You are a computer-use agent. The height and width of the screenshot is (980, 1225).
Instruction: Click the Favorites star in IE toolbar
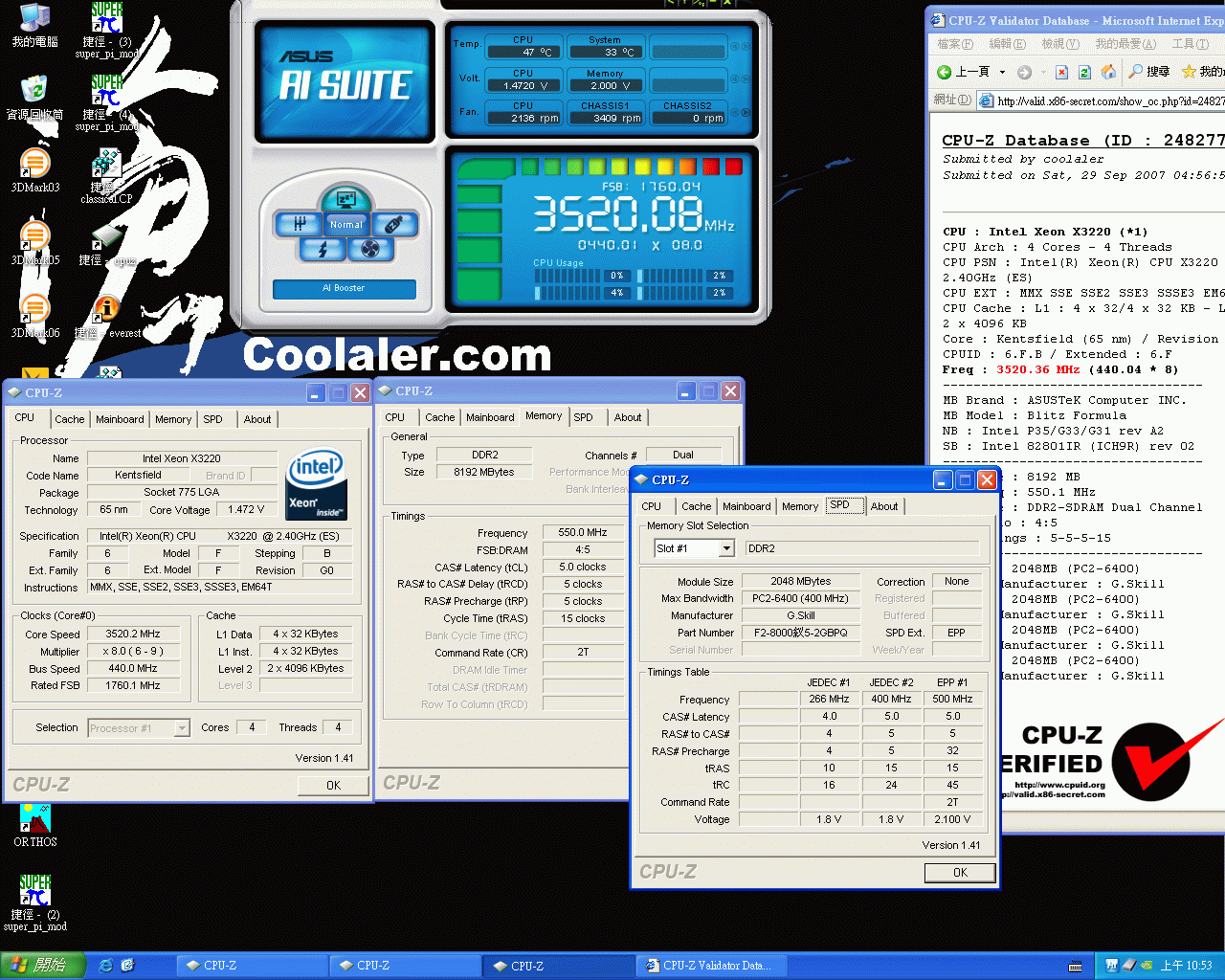click(x=1189, y=72)
